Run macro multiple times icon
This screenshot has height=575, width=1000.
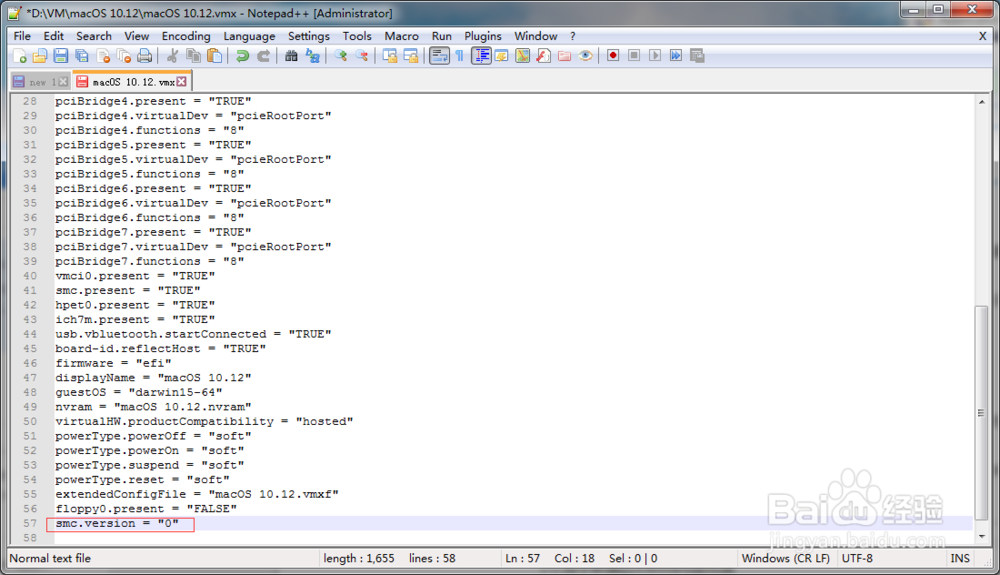676,55
